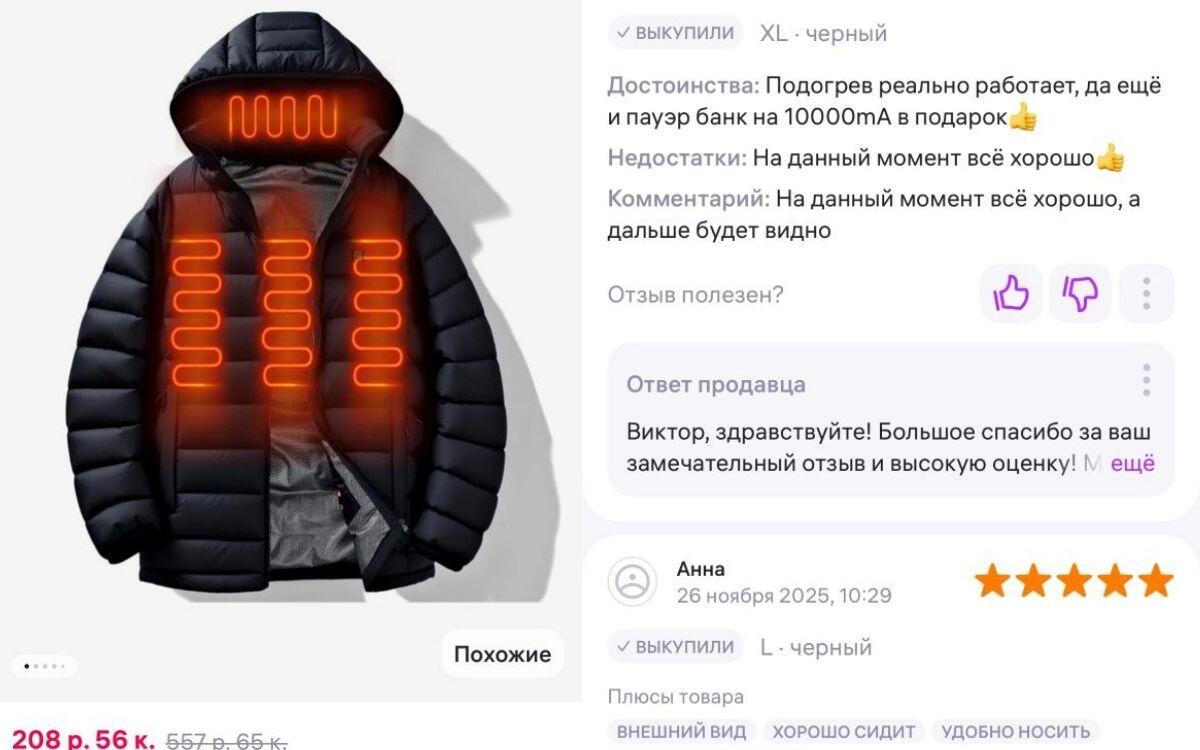
Task: Select the «ВНЕШНИЙ ВИД» tag
Action: (x=681, y=732)
